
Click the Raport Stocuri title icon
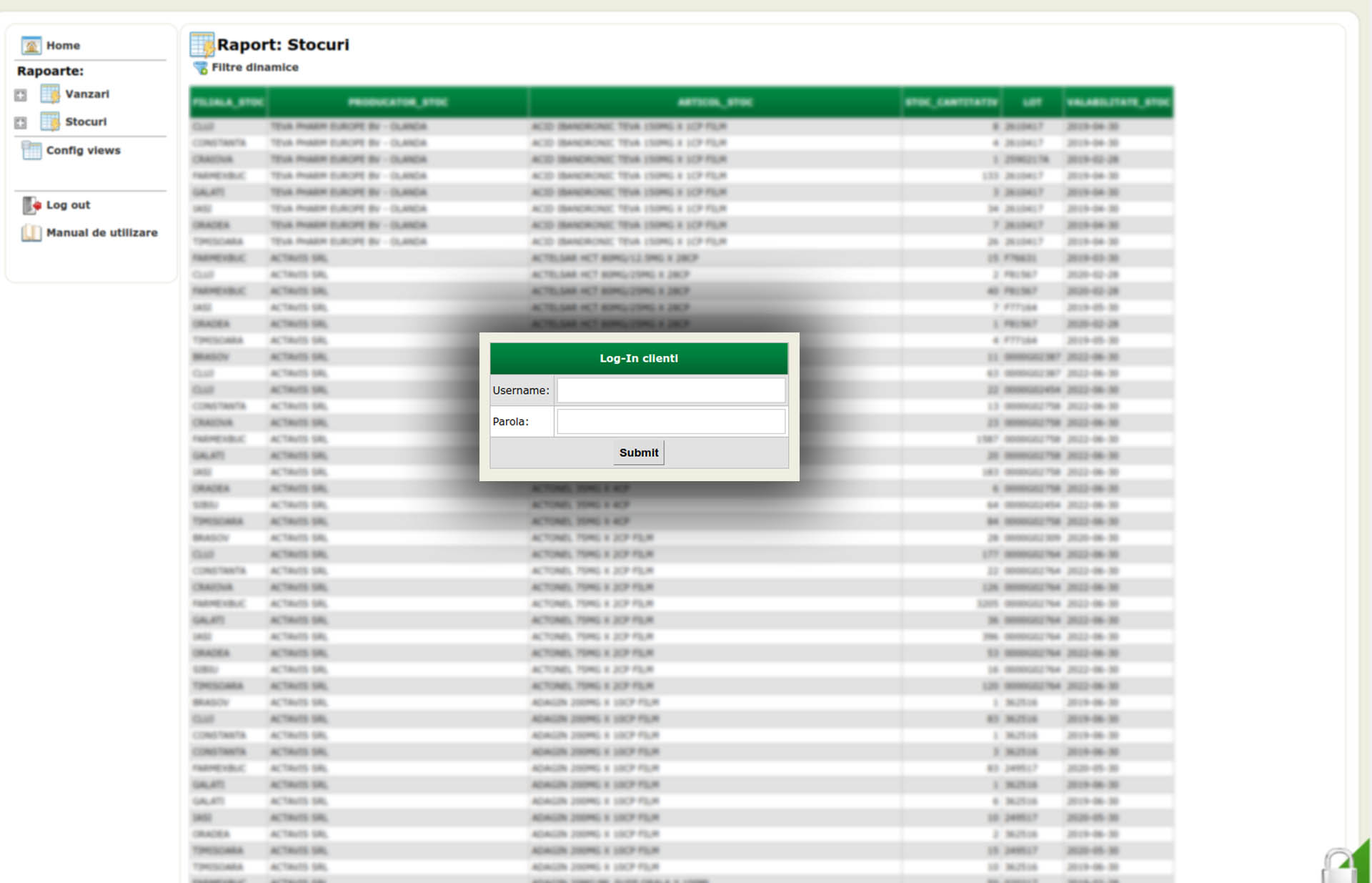pyautogui.click(x=202, y=44)
